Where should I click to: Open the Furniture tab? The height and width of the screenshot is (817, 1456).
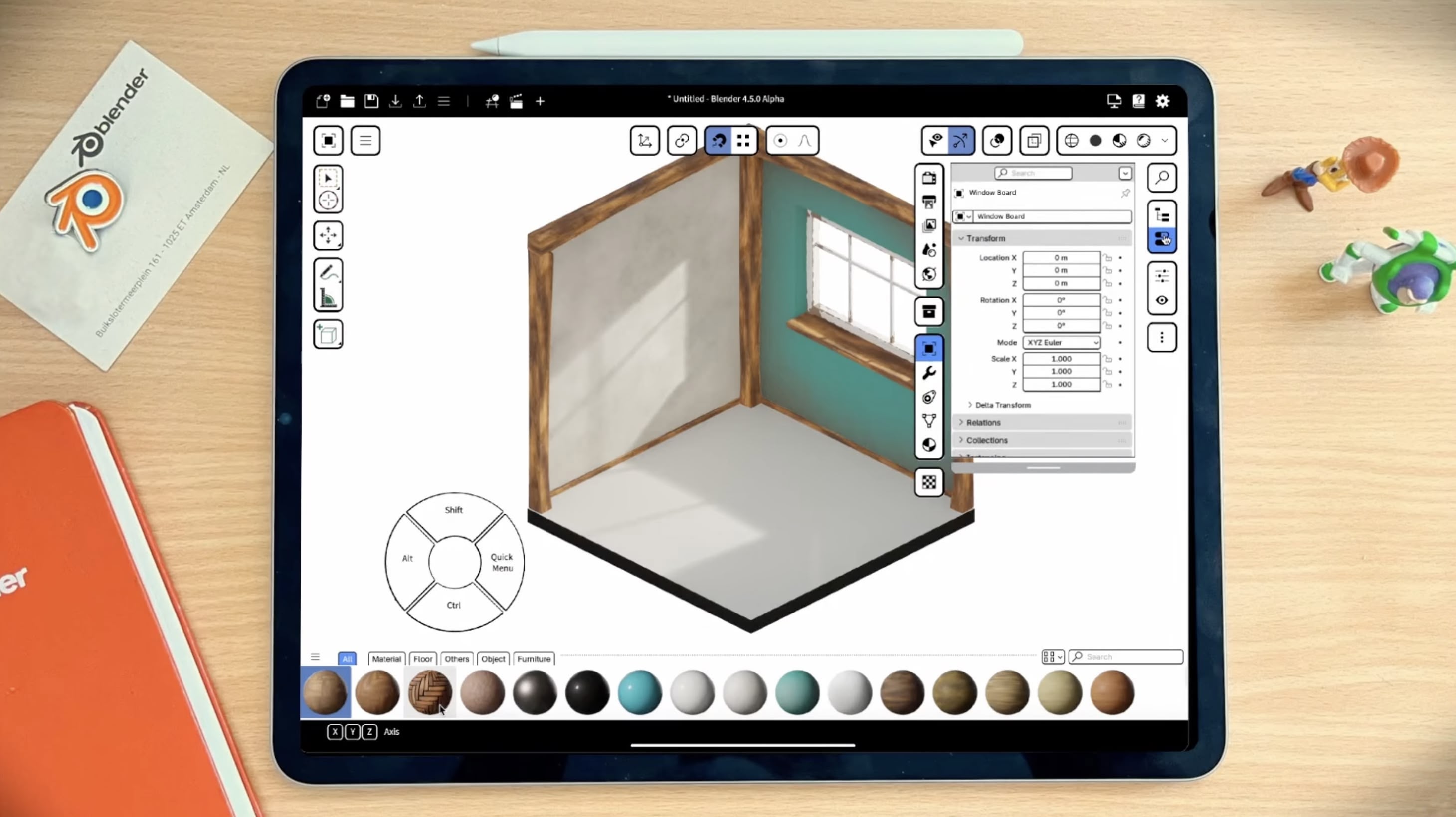533,659
